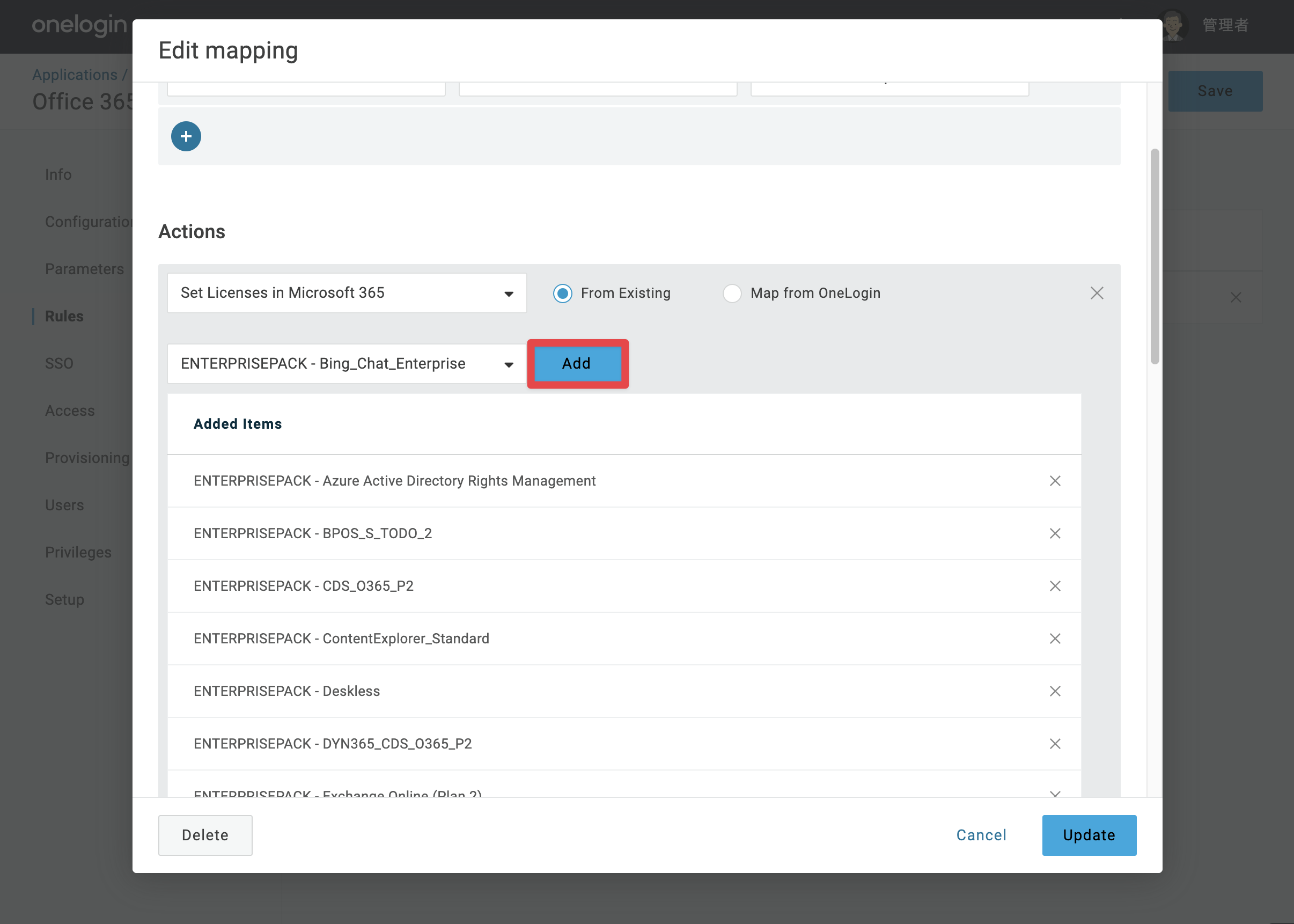
Task: Remove Azure Active Directory Rights Management item
Action: (1055, 481)
